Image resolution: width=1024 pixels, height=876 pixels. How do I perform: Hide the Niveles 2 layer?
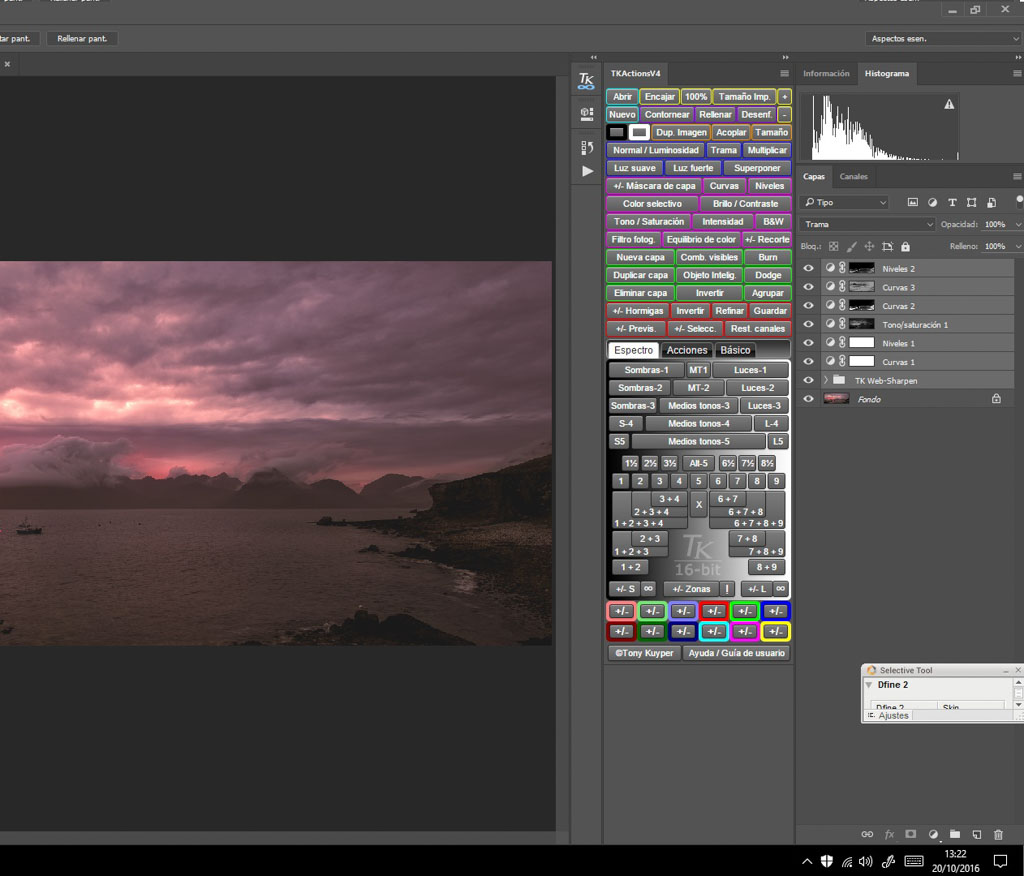pyautogui.click(x=808, y=269)
